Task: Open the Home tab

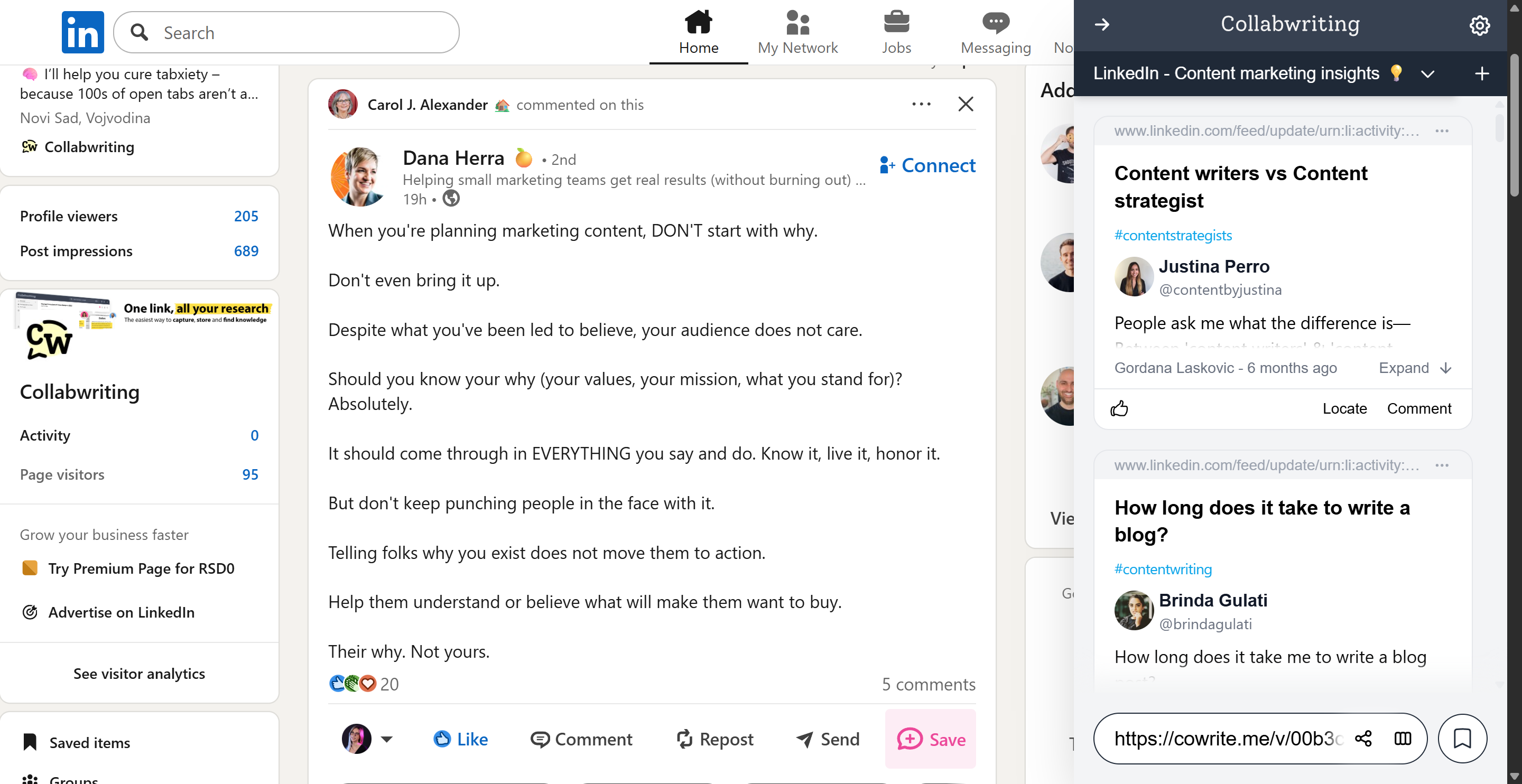Action: point(698,33)
